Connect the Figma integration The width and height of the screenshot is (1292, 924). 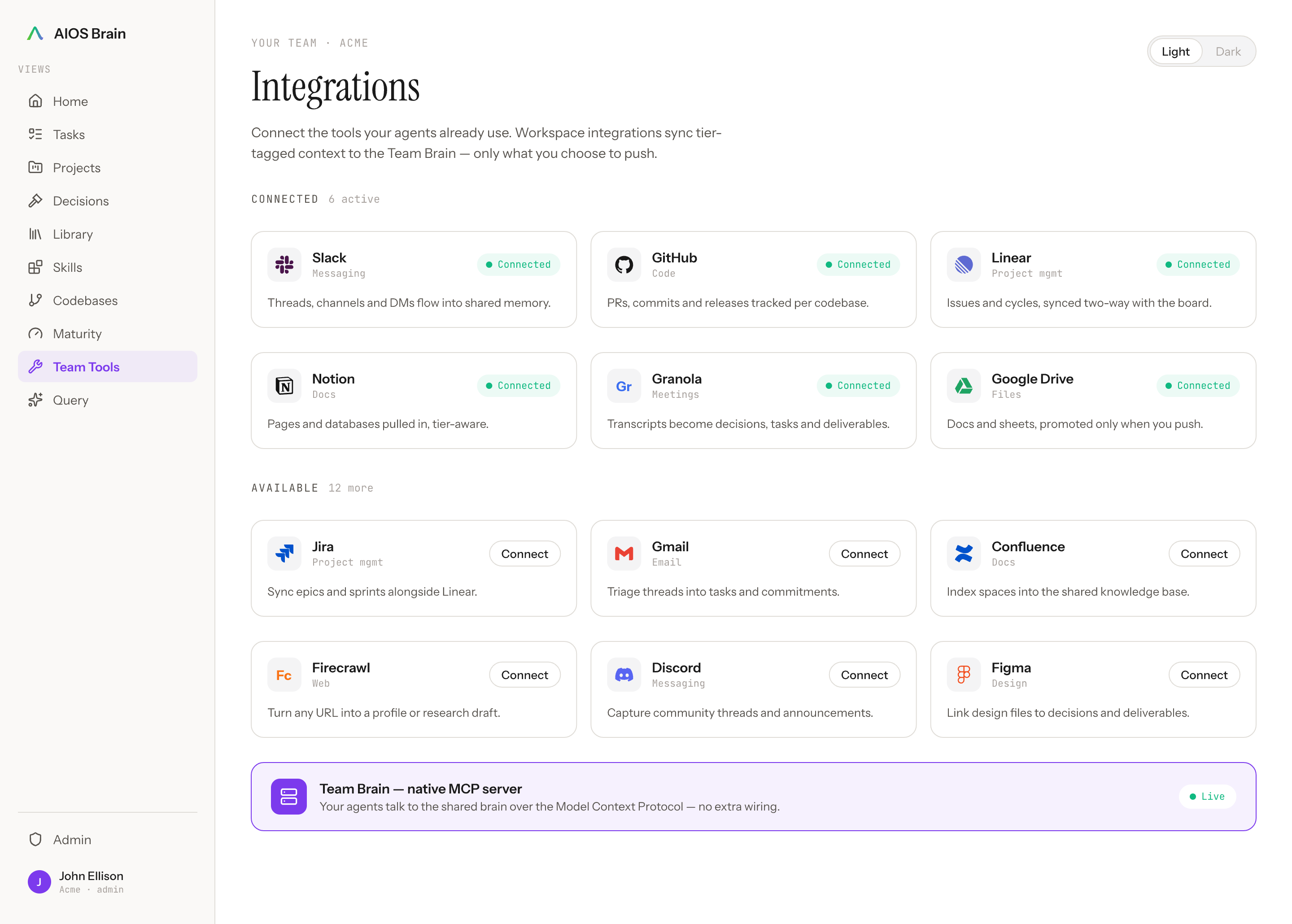click(x=1204, y=675)
